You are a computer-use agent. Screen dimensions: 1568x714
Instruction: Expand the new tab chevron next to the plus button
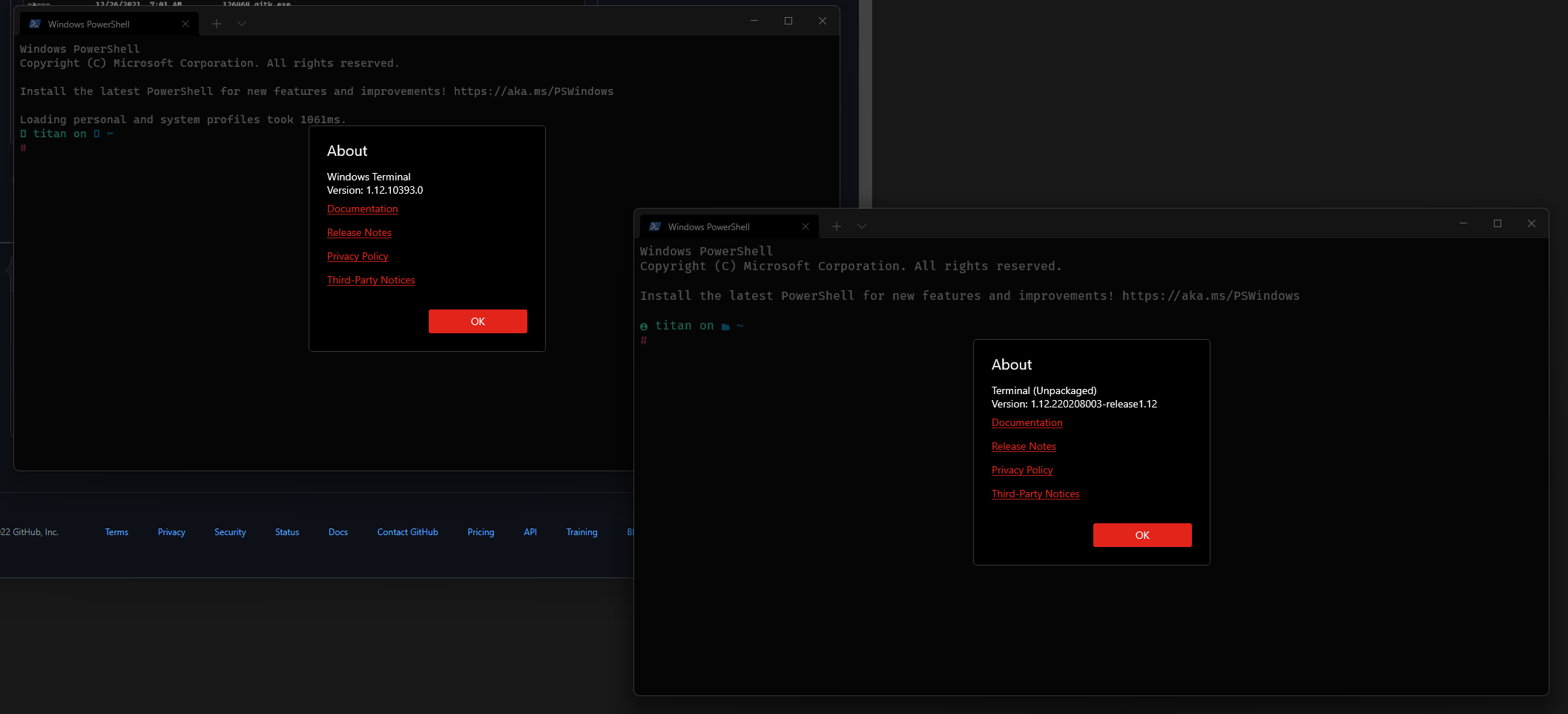click(x=861, y=226)
